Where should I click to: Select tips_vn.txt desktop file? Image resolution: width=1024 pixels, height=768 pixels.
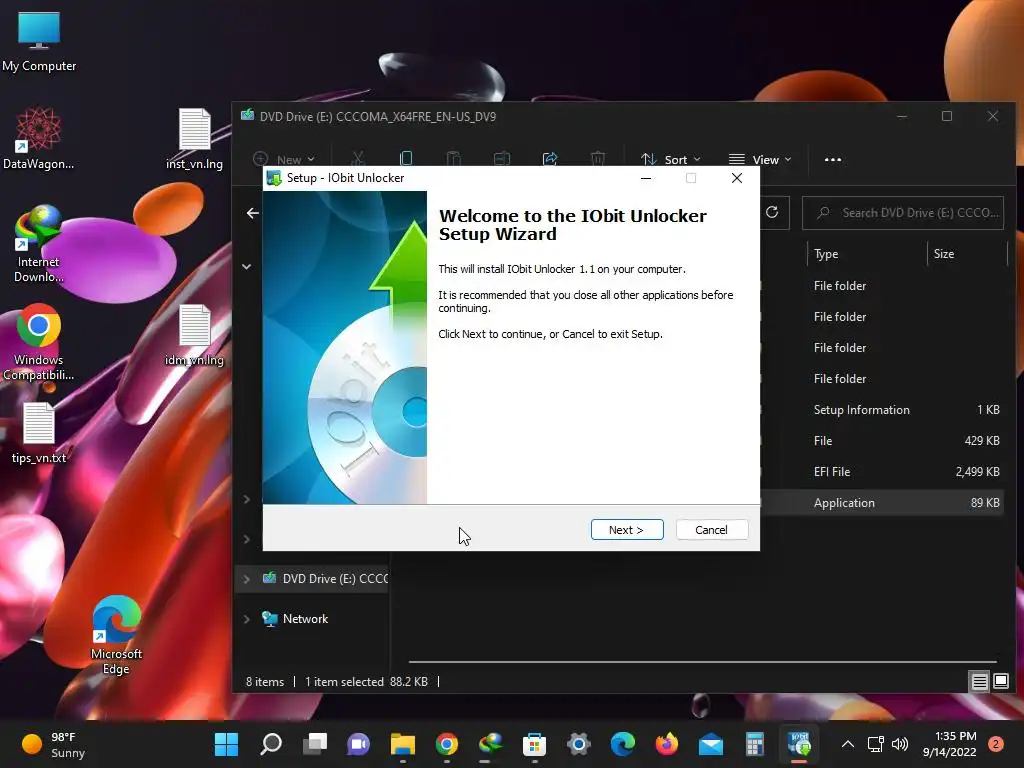(x=39, y=433)
